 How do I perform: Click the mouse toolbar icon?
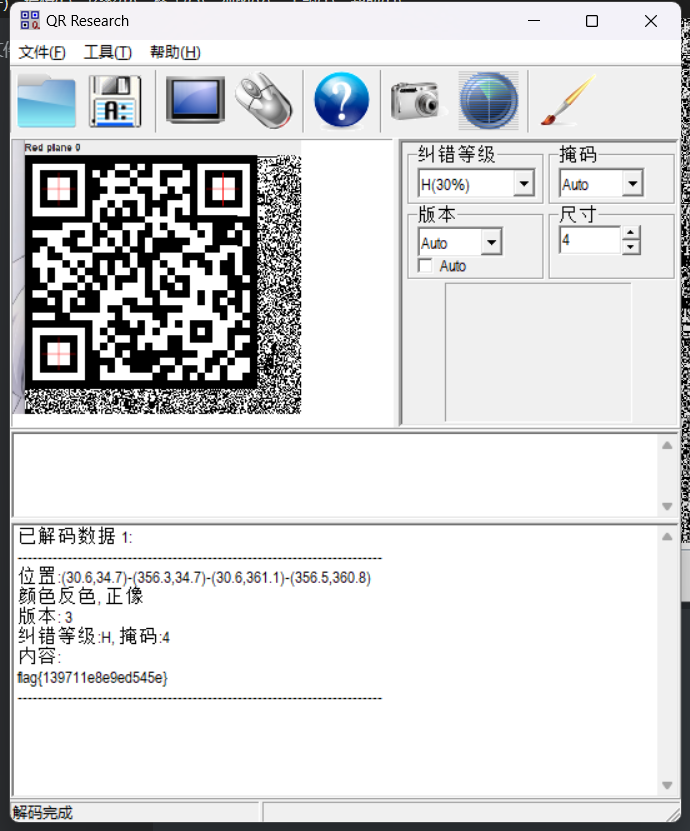click(x=264, y=101)
